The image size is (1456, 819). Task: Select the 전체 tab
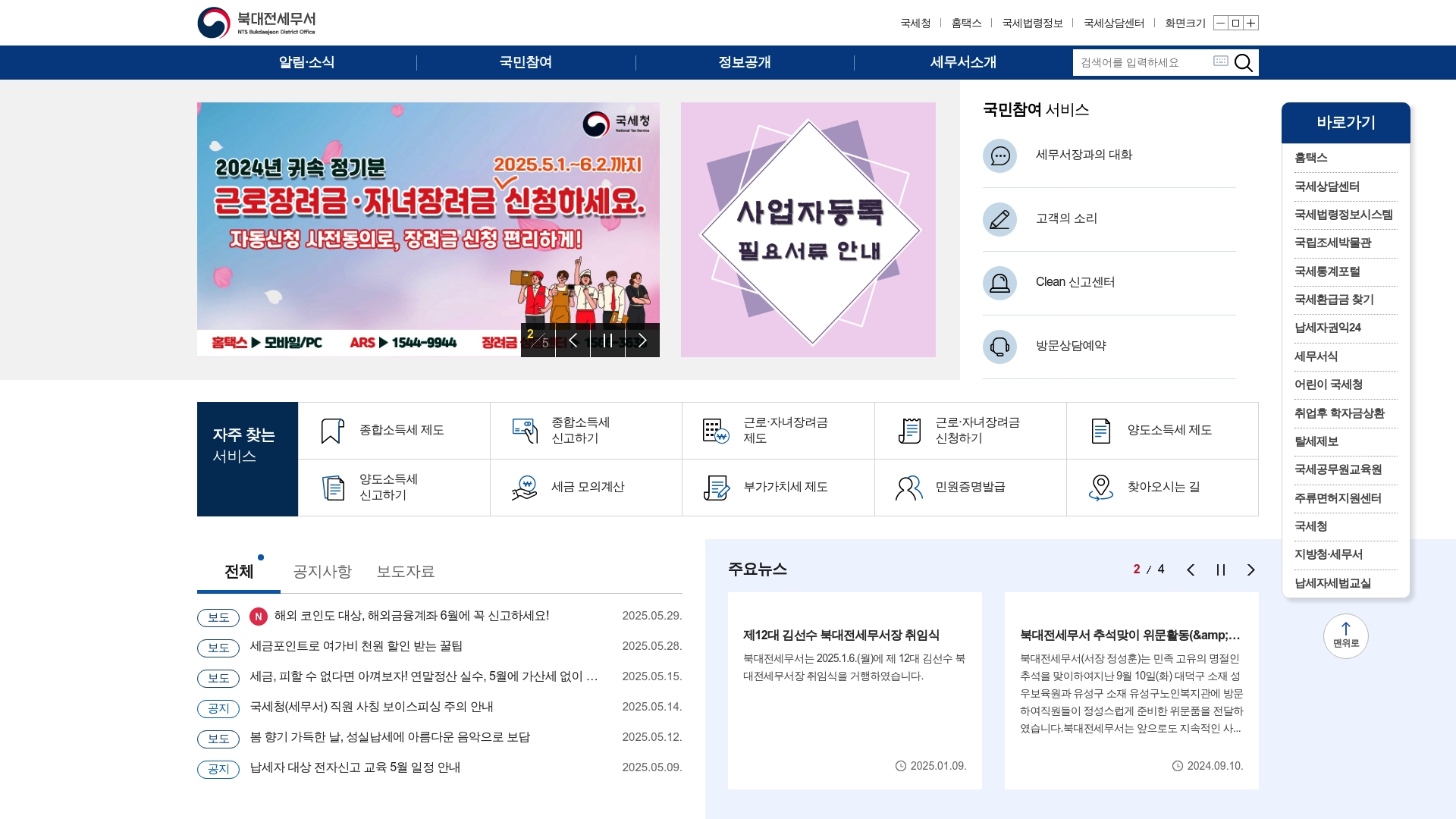239,572
